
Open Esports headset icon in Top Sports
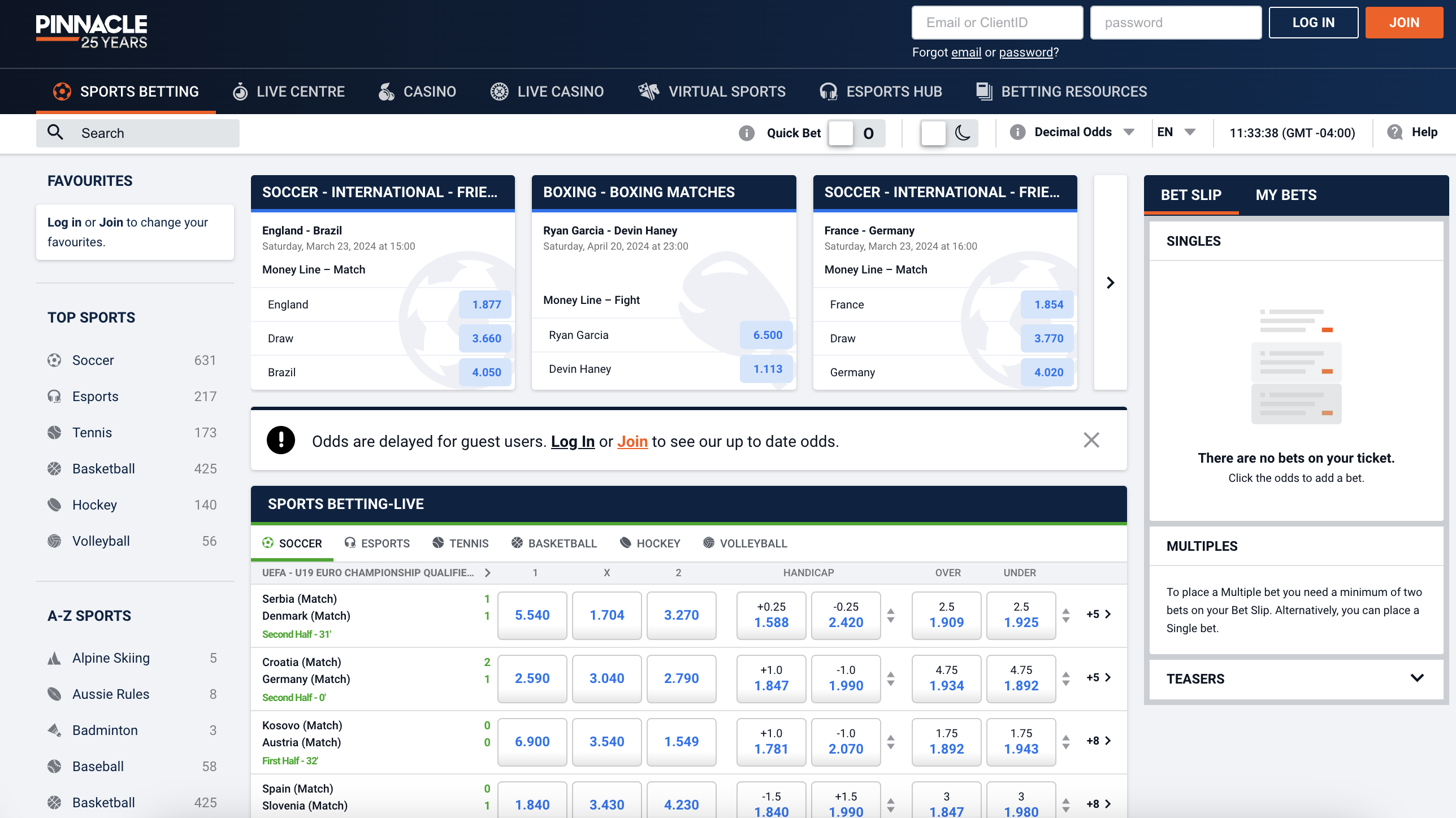(54, 397)
